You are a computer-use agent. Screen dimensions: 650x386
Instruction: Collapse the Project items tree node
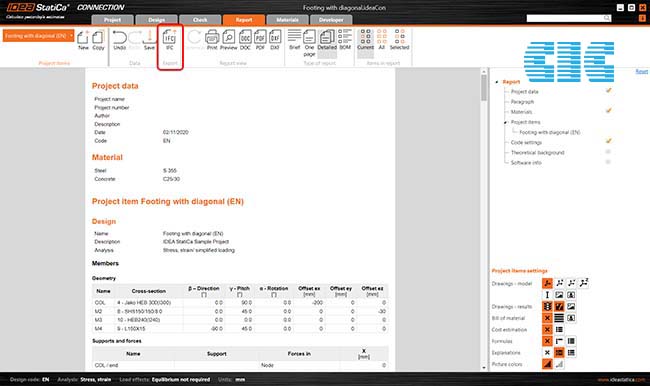(x=505, y=122)
